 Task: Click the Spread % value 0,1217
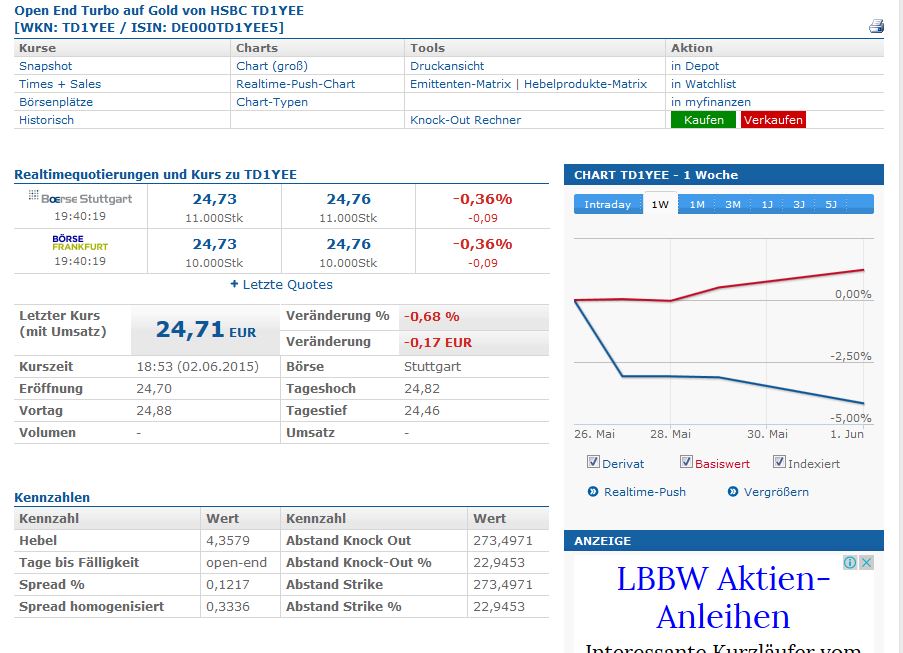228,584
